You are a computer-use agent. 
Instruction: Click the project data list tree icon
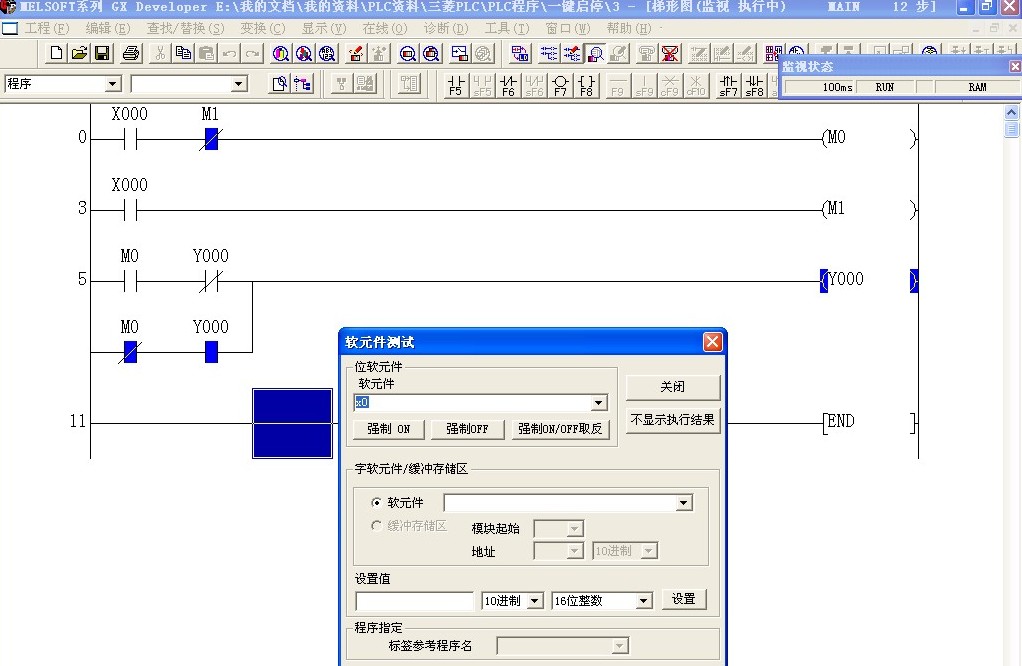point(302,83)
